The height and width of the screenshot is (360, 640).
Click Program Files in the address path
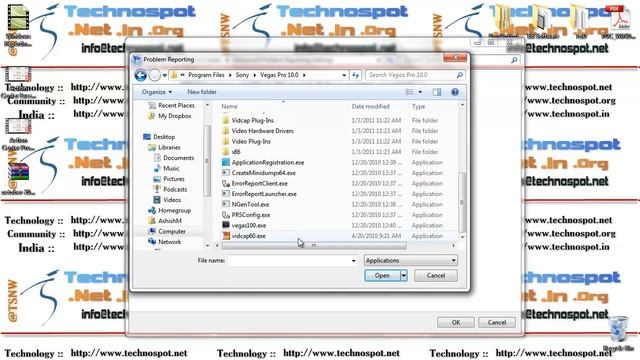pyautogui.click(x=206, y=75)
